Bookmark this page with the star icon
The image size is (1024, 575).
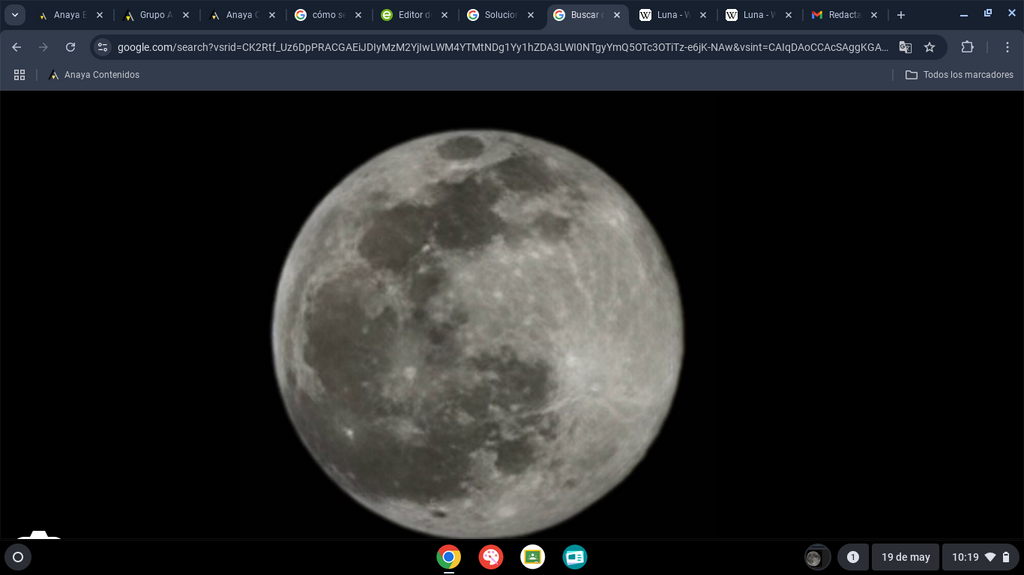929,47
